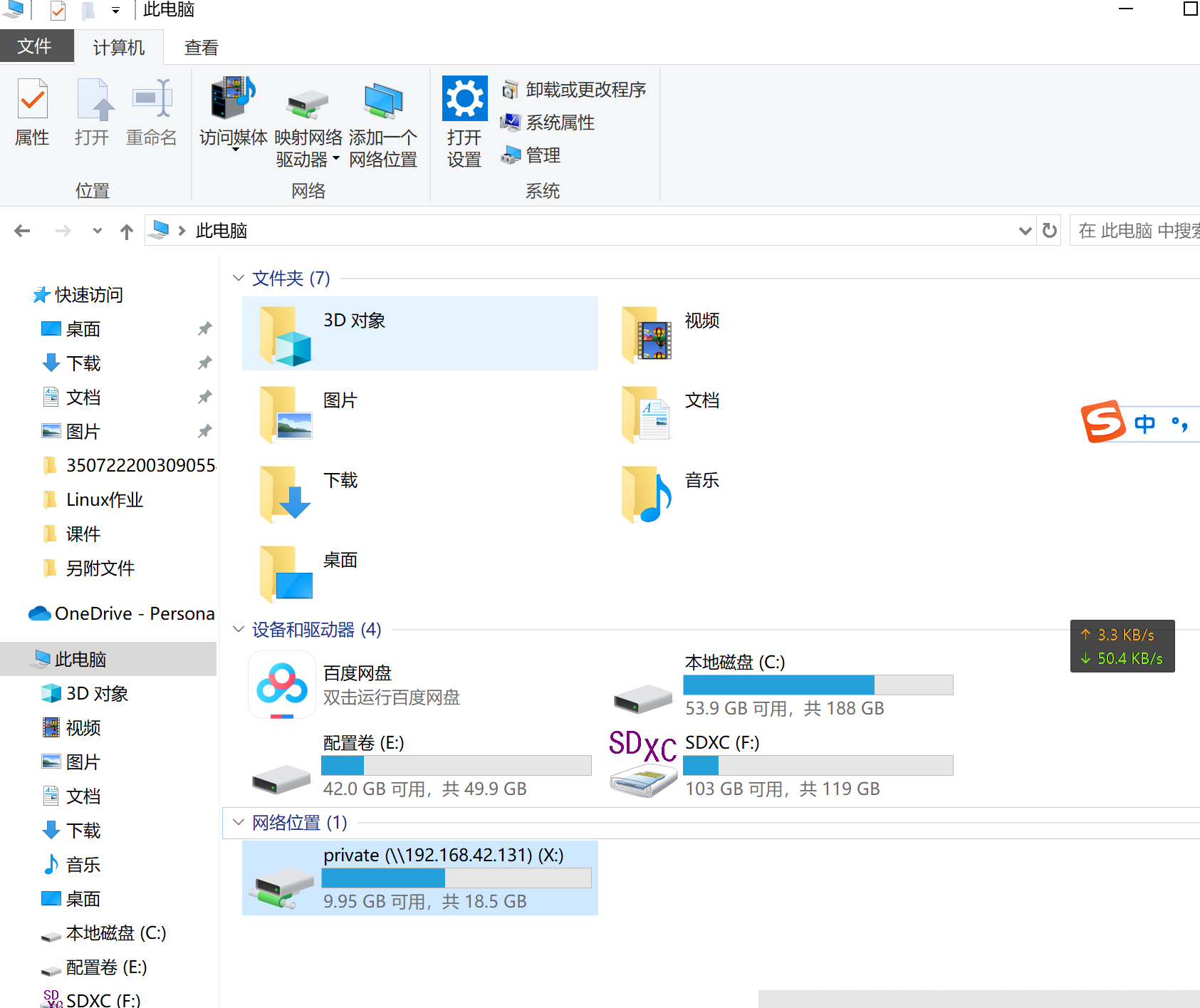The width and height of the screenshot is (1200, 1008).
Task: Click 卸载或更改程序 in the ribbon
Action: (573, 90)
